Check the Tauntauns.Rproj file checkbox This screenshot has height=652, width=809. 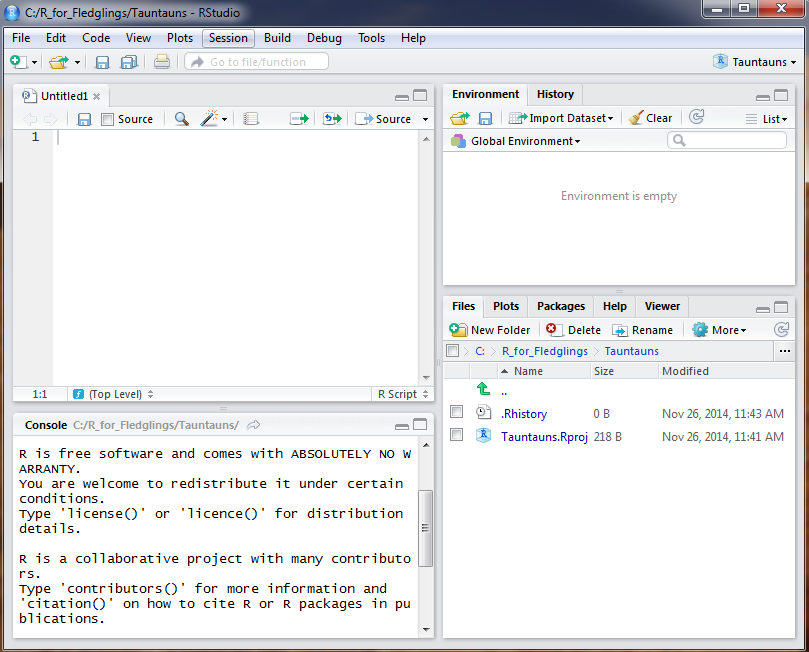pyautogui.click(x=456, y=435)
